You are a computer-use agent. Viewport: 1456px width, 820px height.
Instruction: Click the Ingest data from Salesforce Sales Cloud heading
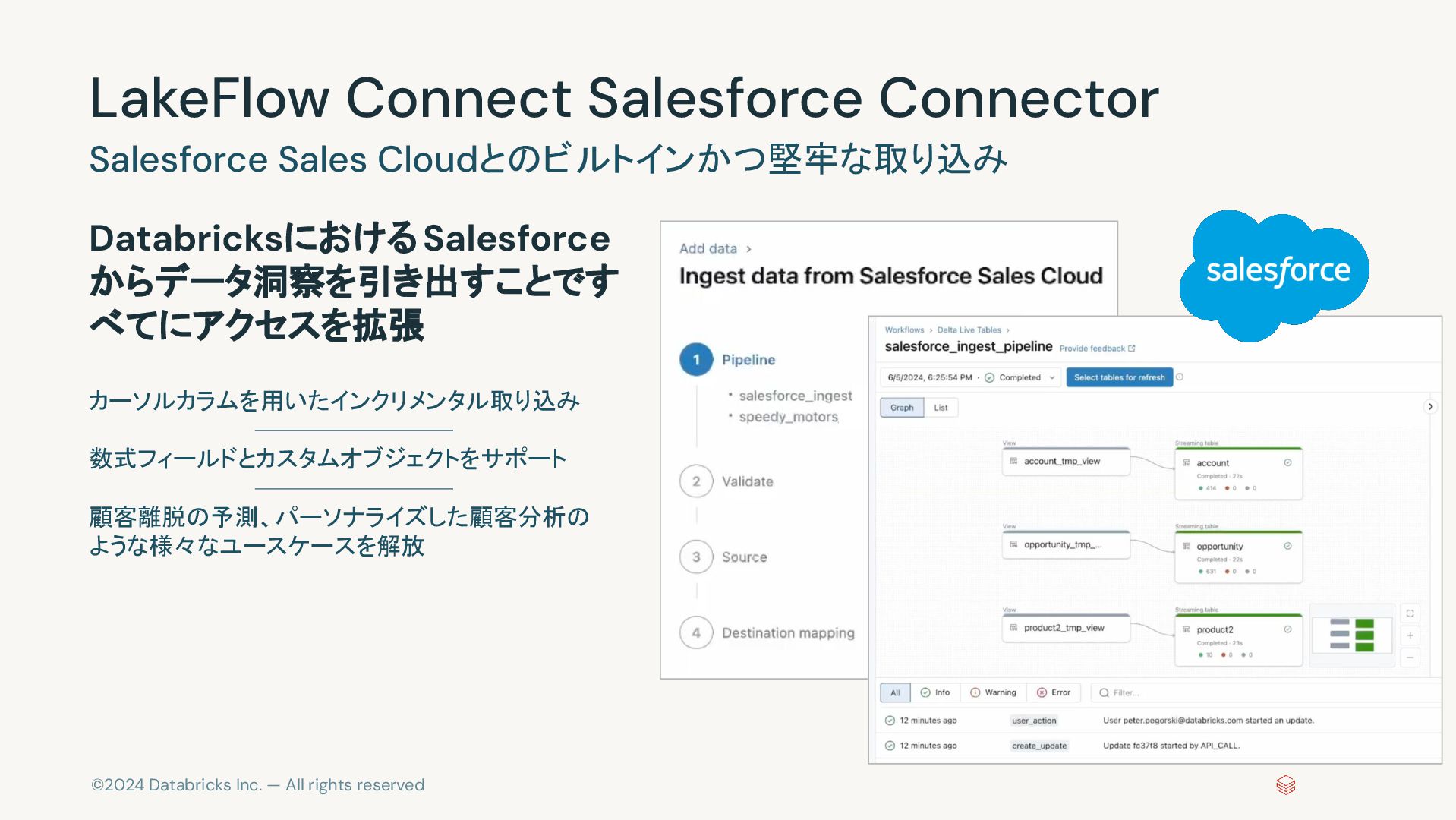(891, 276)
